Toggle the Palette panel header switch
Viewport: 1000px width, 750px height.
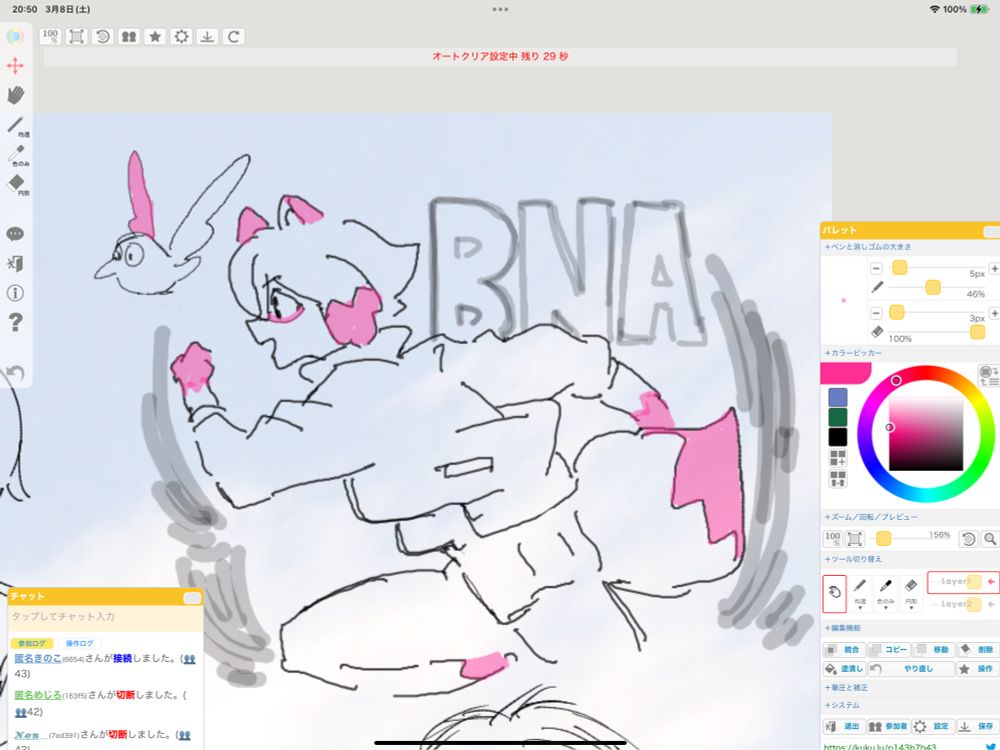click(x=992, y=231)
